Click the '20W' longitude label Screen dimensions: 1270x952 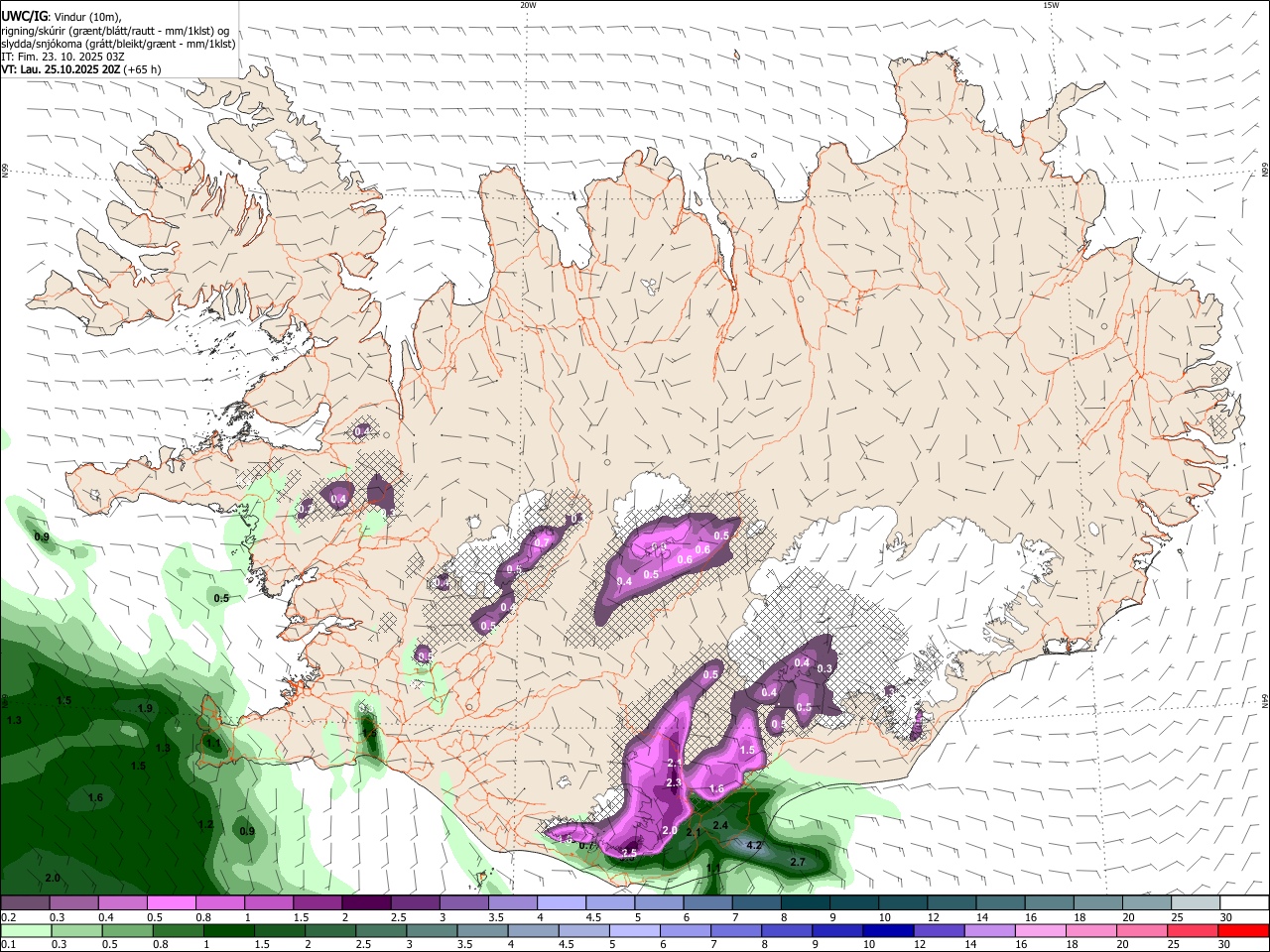528,5
